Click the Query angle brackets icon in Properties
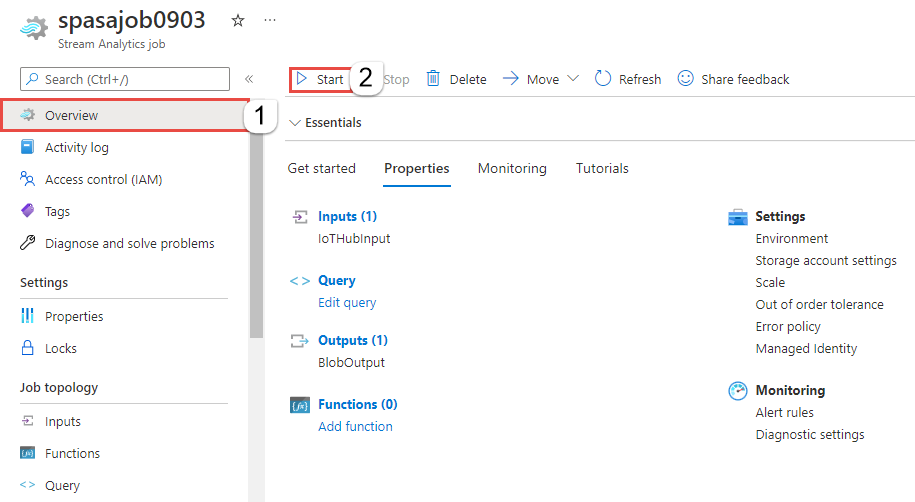Viewport: 915px width, 502px height. (299, 281)
